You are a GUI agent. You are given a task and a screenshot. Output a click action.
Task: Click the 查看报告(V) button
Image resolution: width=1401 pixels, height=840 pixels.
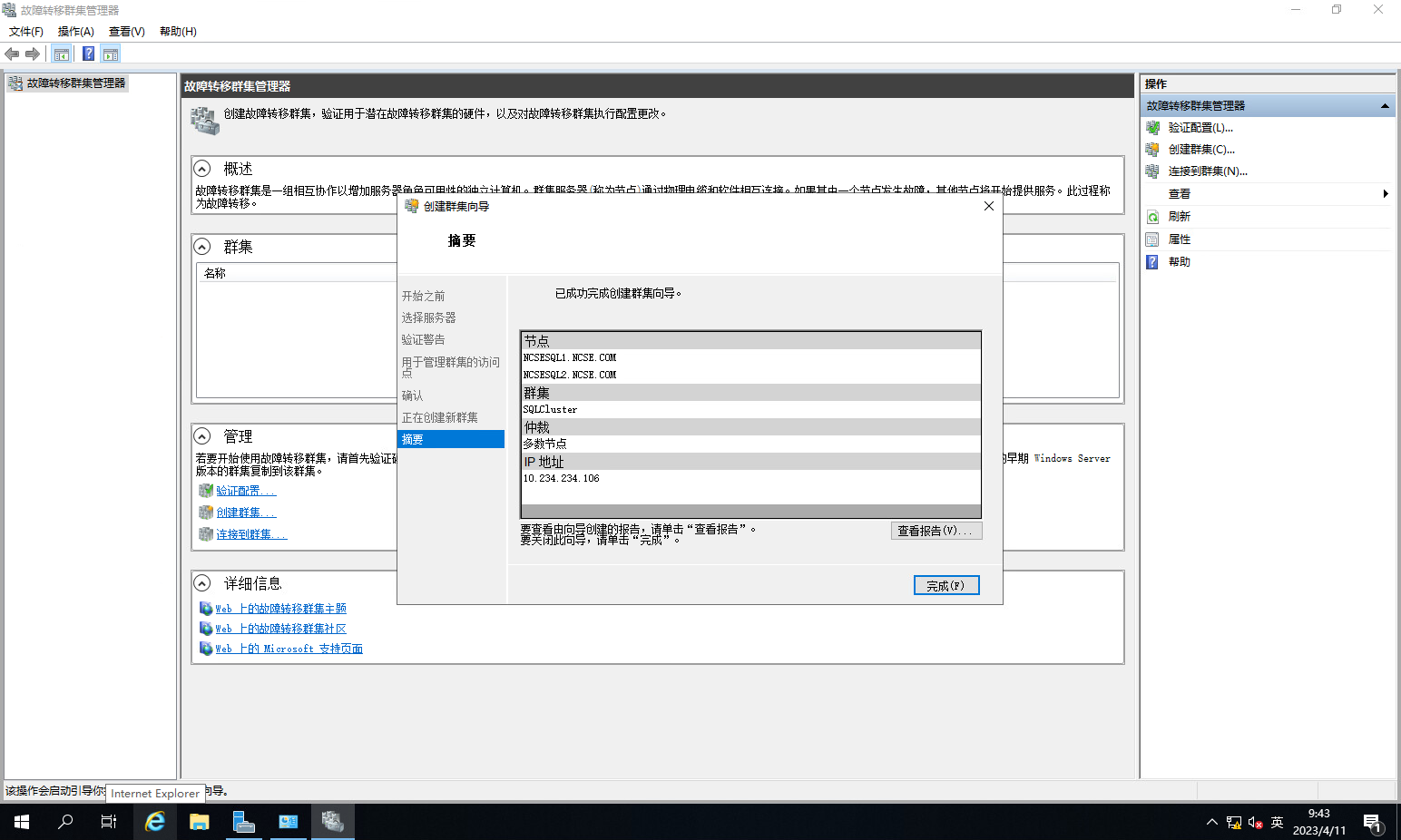tap(936, 531)
